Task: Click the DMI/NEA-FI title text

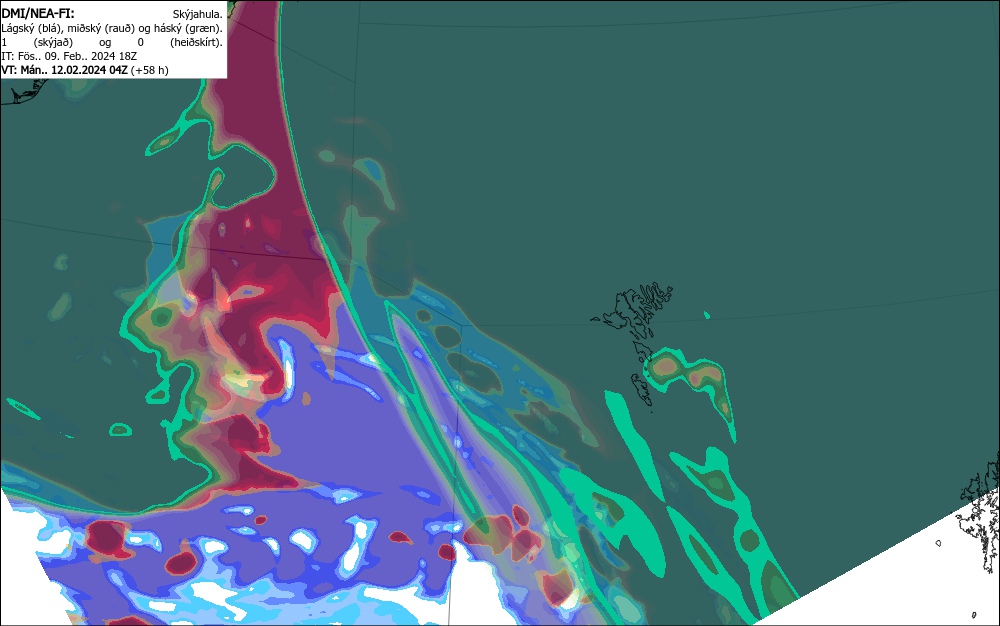Action: [38, 13]
